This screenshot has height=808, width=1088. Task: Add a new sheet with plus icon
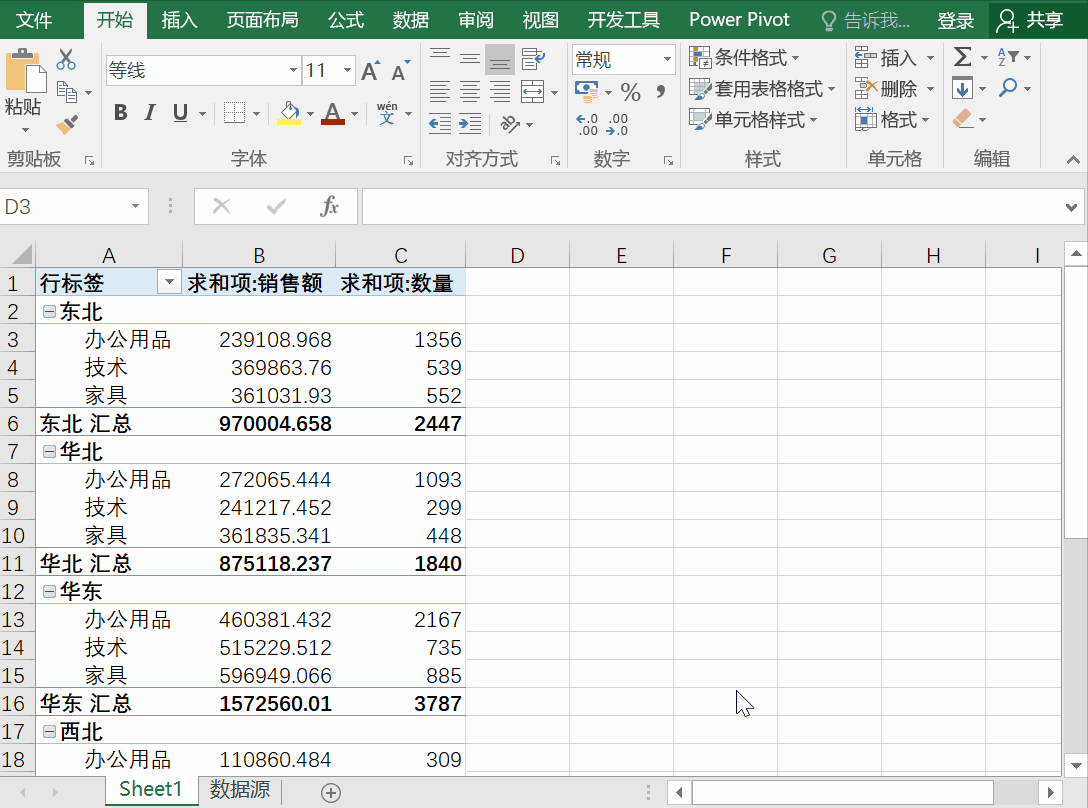coord(331,793)
